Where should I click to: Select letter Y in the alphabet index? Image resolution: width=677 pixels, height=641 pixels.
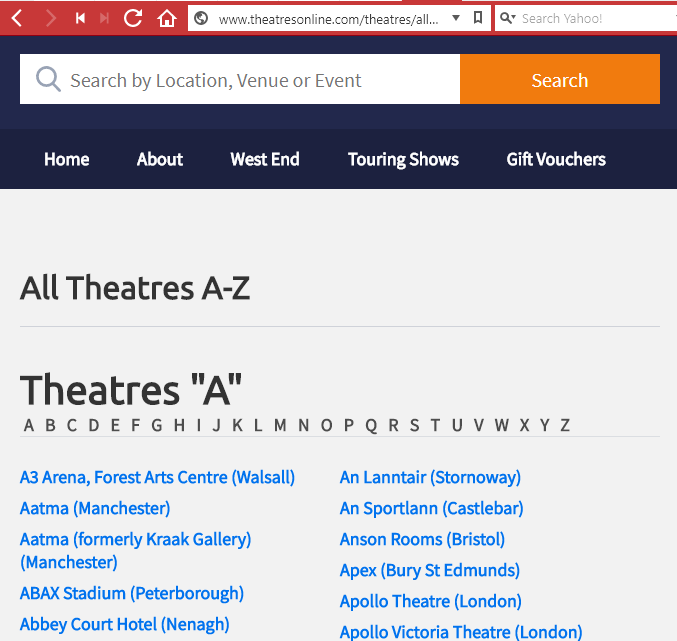545,425
